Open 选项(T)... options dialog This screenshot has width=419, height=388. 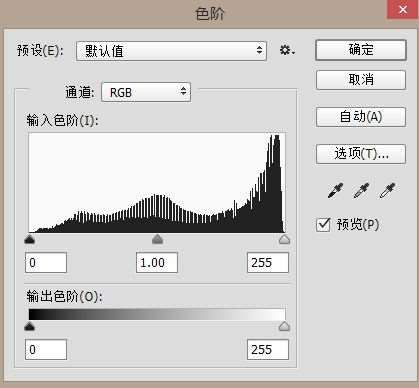pos(361,154)
